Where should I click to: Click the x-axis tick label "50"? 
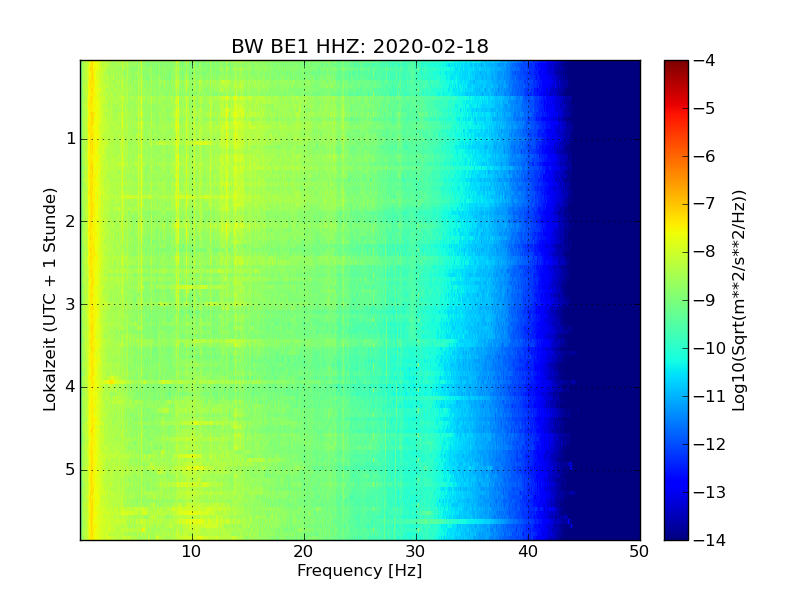coord(639,552)
